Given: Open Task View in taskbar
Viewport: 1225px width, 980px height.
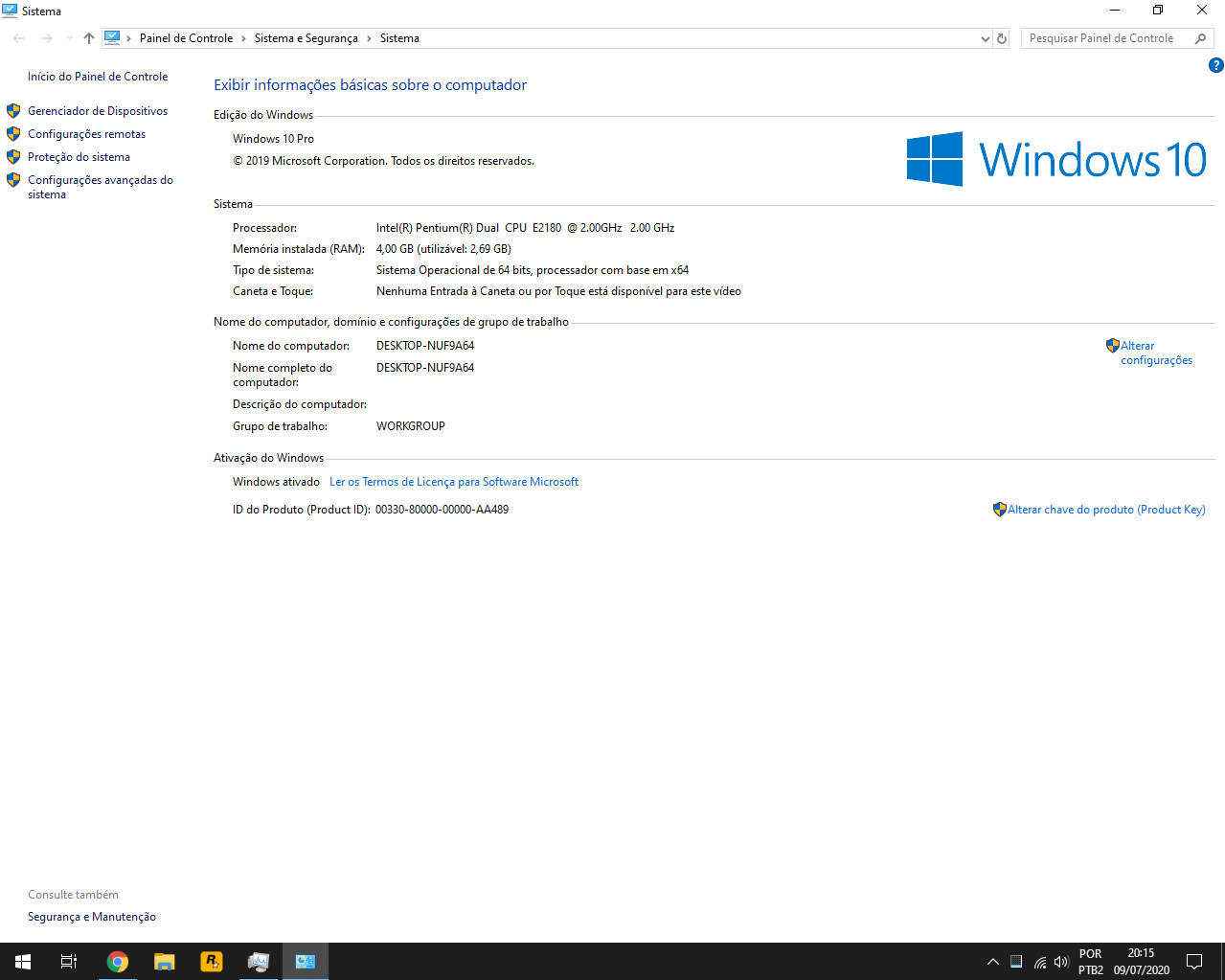Looking at the screenshot, I should pyautogui.click(x=69, y=961).
